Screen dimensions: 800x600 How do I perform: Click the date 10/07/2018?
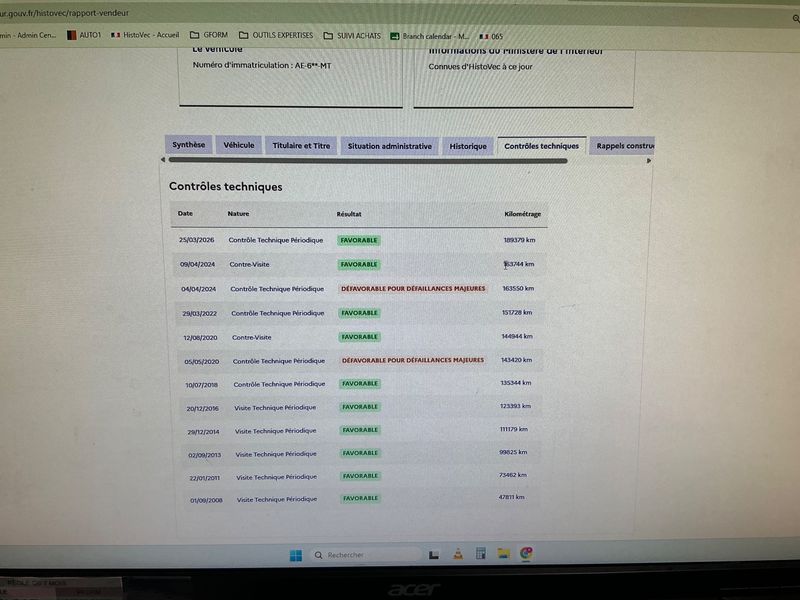tap(202, 385)
